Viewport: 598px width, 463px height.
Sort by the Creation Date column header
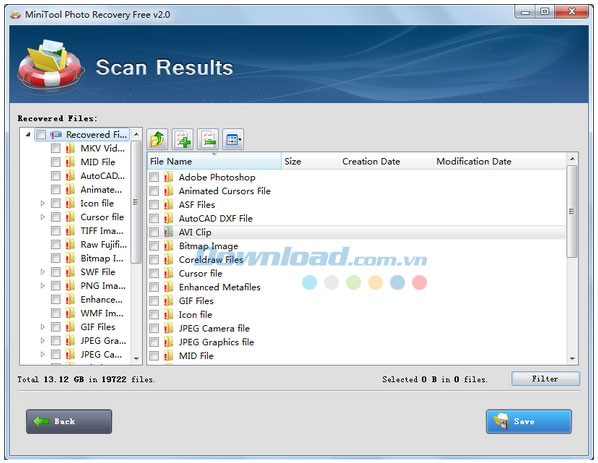[x=386, y=161]
